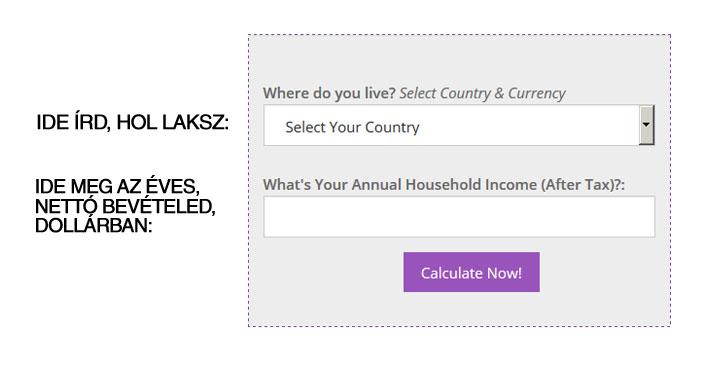Select the 'Select Your Country' placeholder text
The width and height of the screenshot is (705, 367).
click(x=352, y=127)
